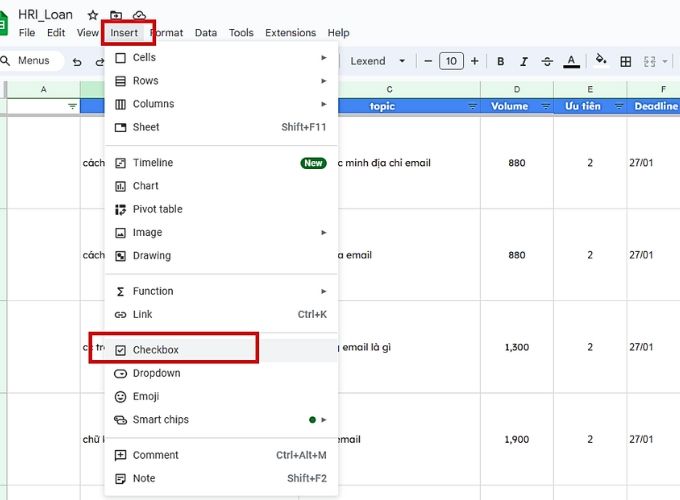Viewport: 680px width, 500px height.
Task: Select column E header
Action: 590,89
